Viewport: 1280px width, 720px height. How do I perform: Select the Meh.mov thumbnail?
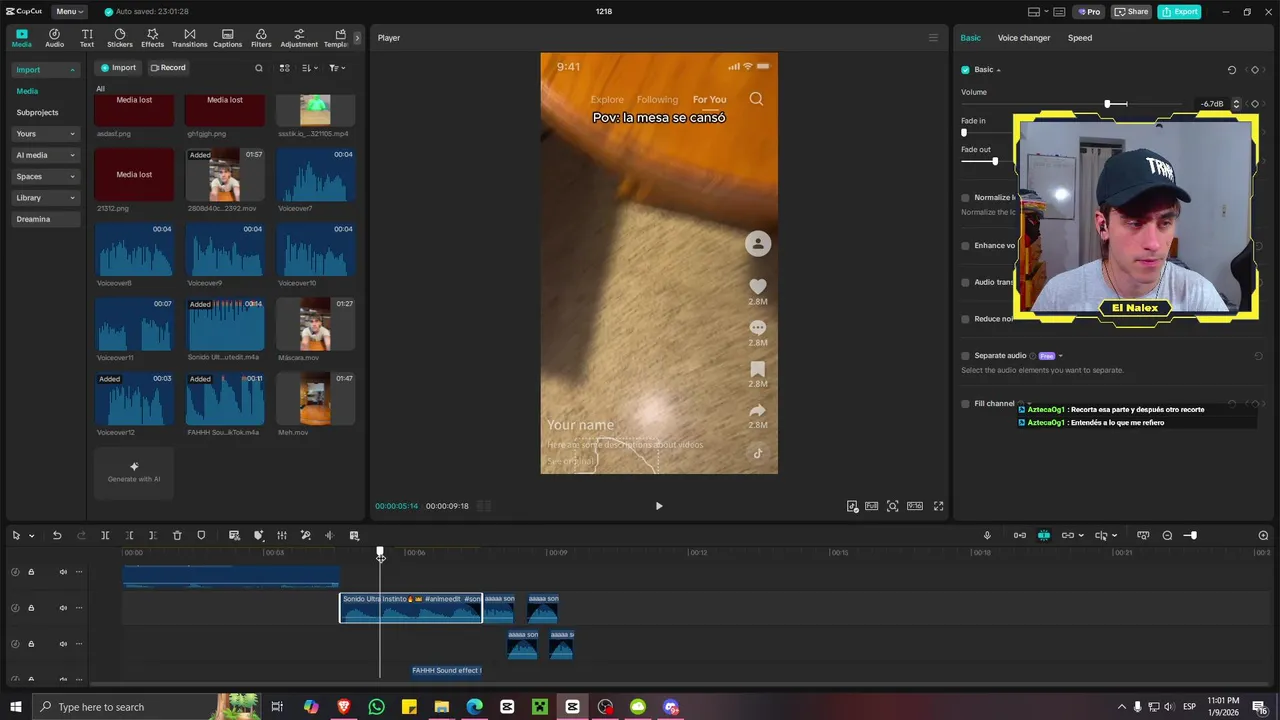315,399
